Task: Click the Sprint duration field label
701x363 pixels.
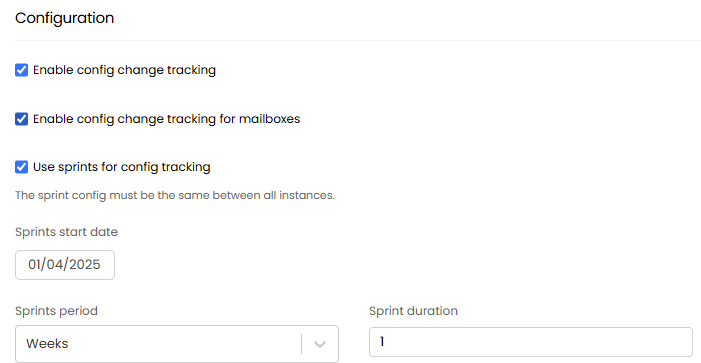Action: [414, 311]
